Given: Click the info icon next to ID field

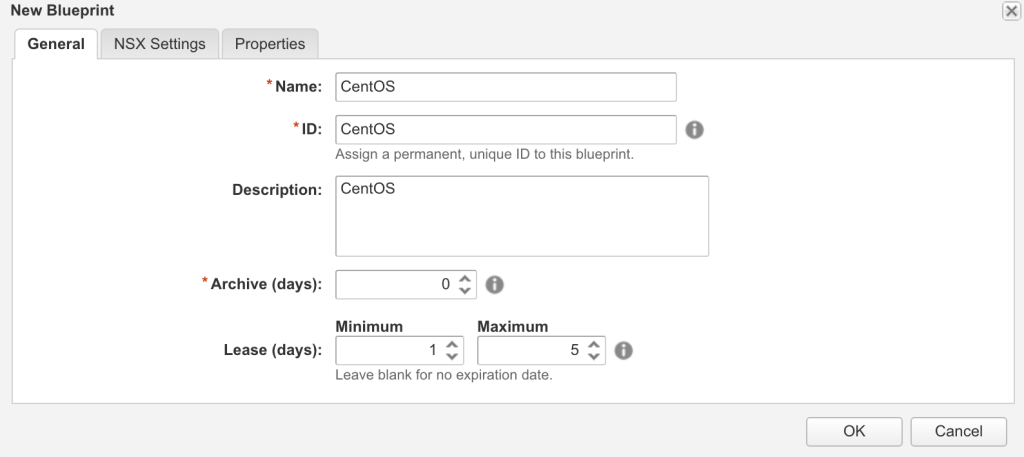Looking at the screenshot, I should [694, 130].
